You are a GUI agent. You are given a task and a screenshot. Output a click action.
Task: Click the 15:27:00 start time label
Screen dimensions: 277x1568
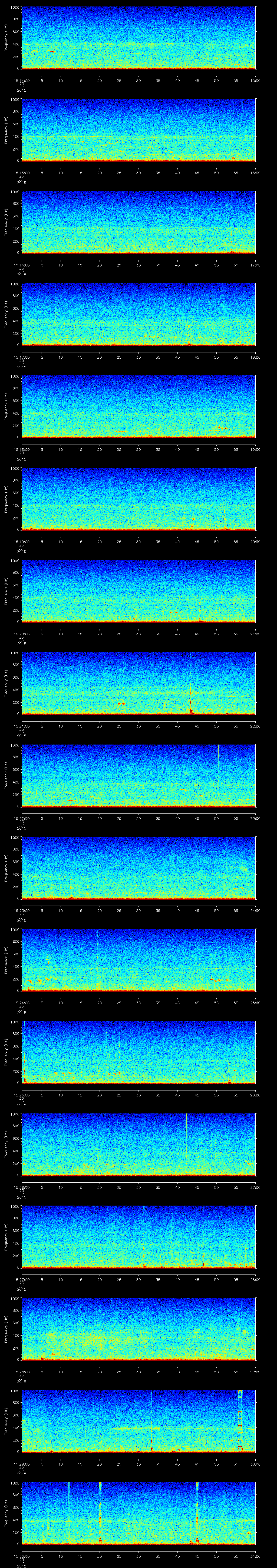(21, 1279)
